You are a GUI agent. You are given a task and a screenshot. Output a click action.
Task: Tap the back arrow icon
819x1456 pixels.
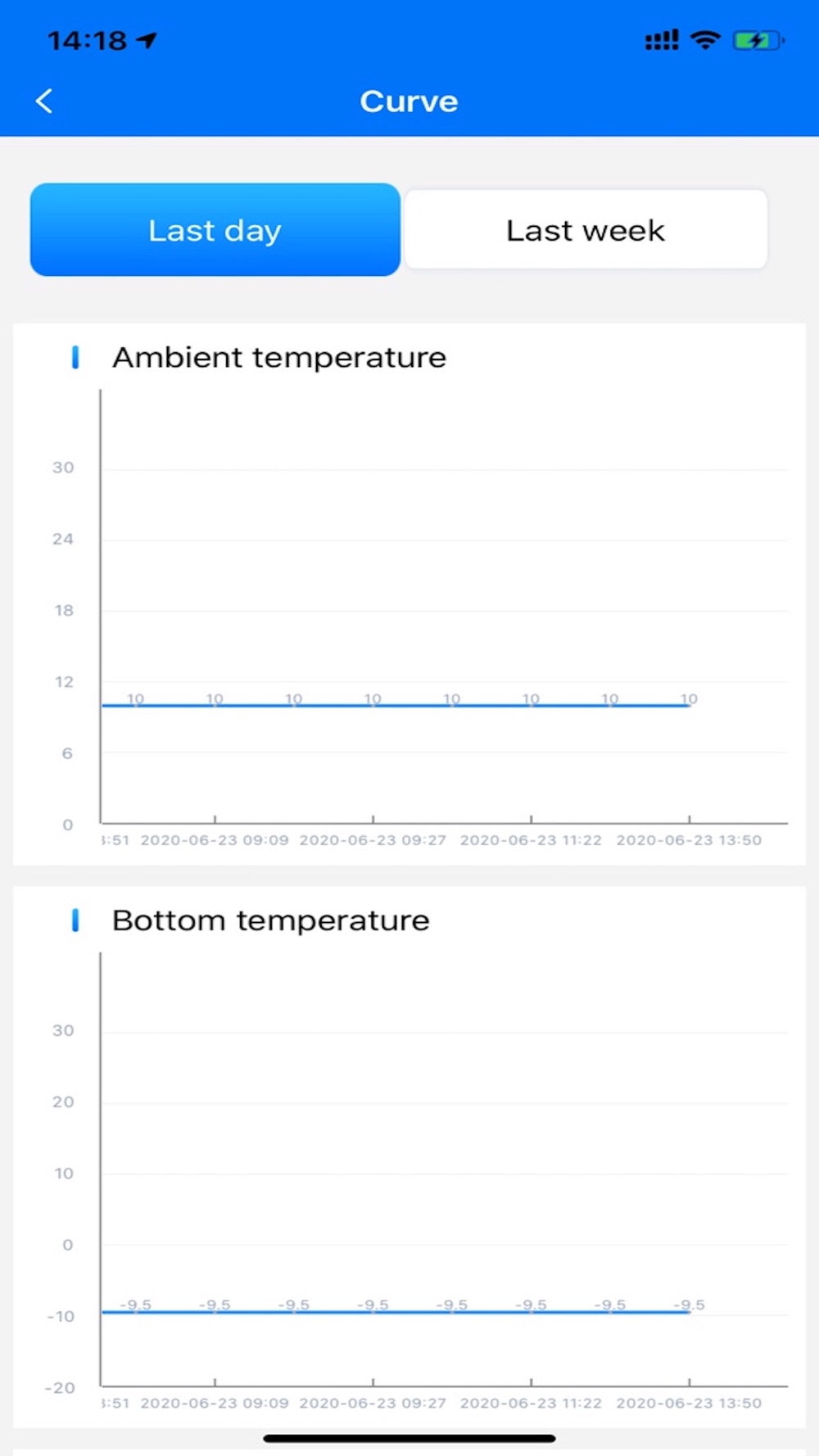45,101
